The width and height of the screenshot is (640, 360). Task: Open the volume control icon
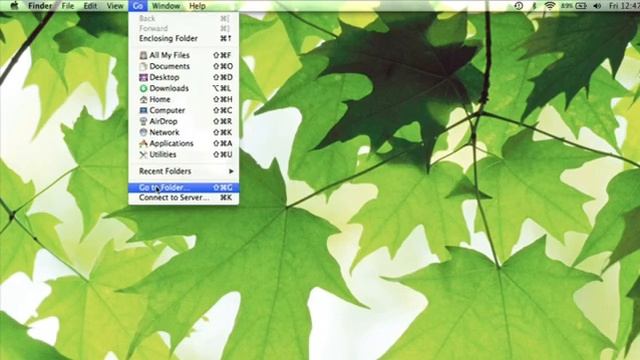pos(597,6)
